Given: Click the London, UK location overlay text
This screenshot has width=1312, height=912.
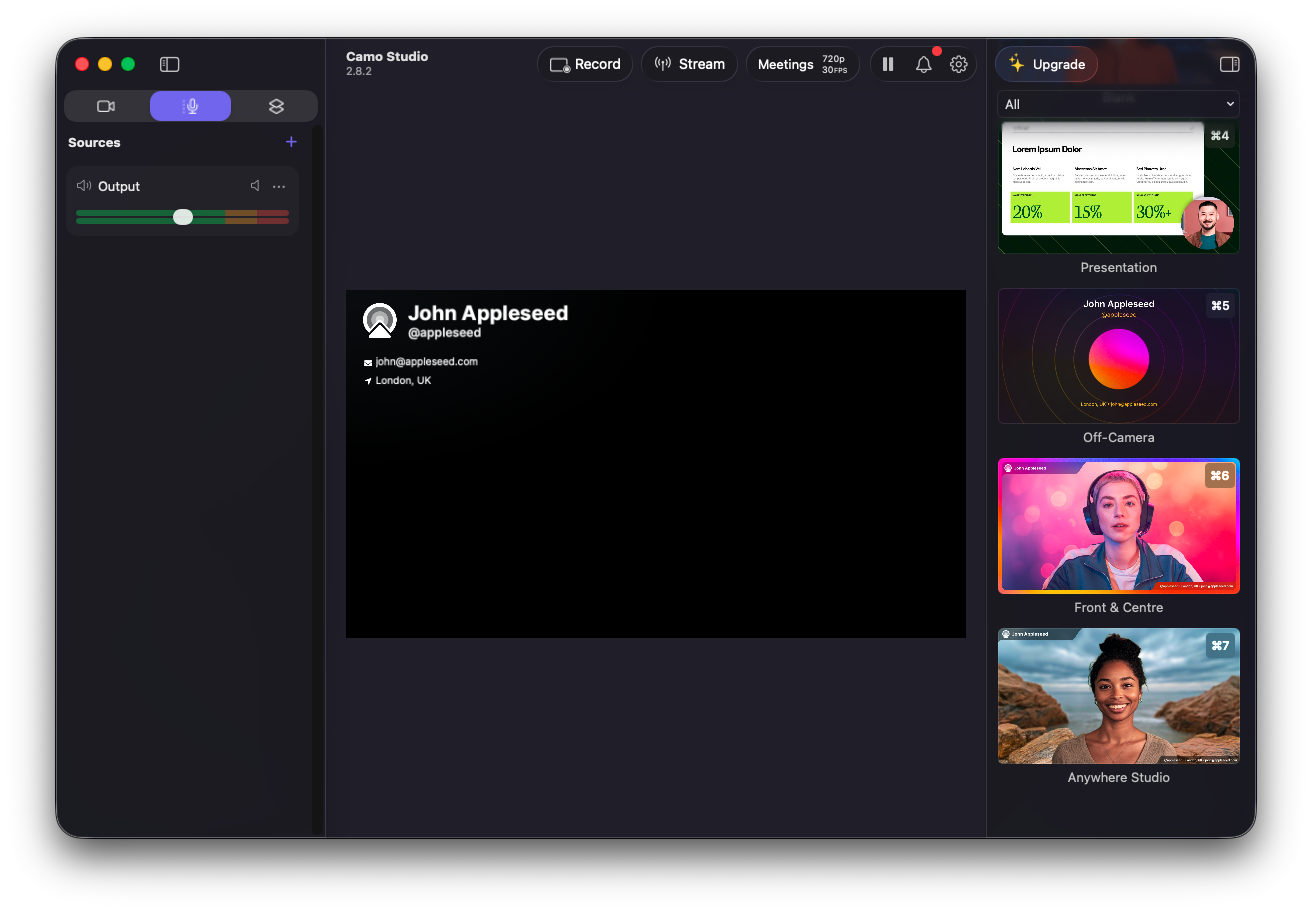Looking at the screenshot, I should (x=403, y=381).
